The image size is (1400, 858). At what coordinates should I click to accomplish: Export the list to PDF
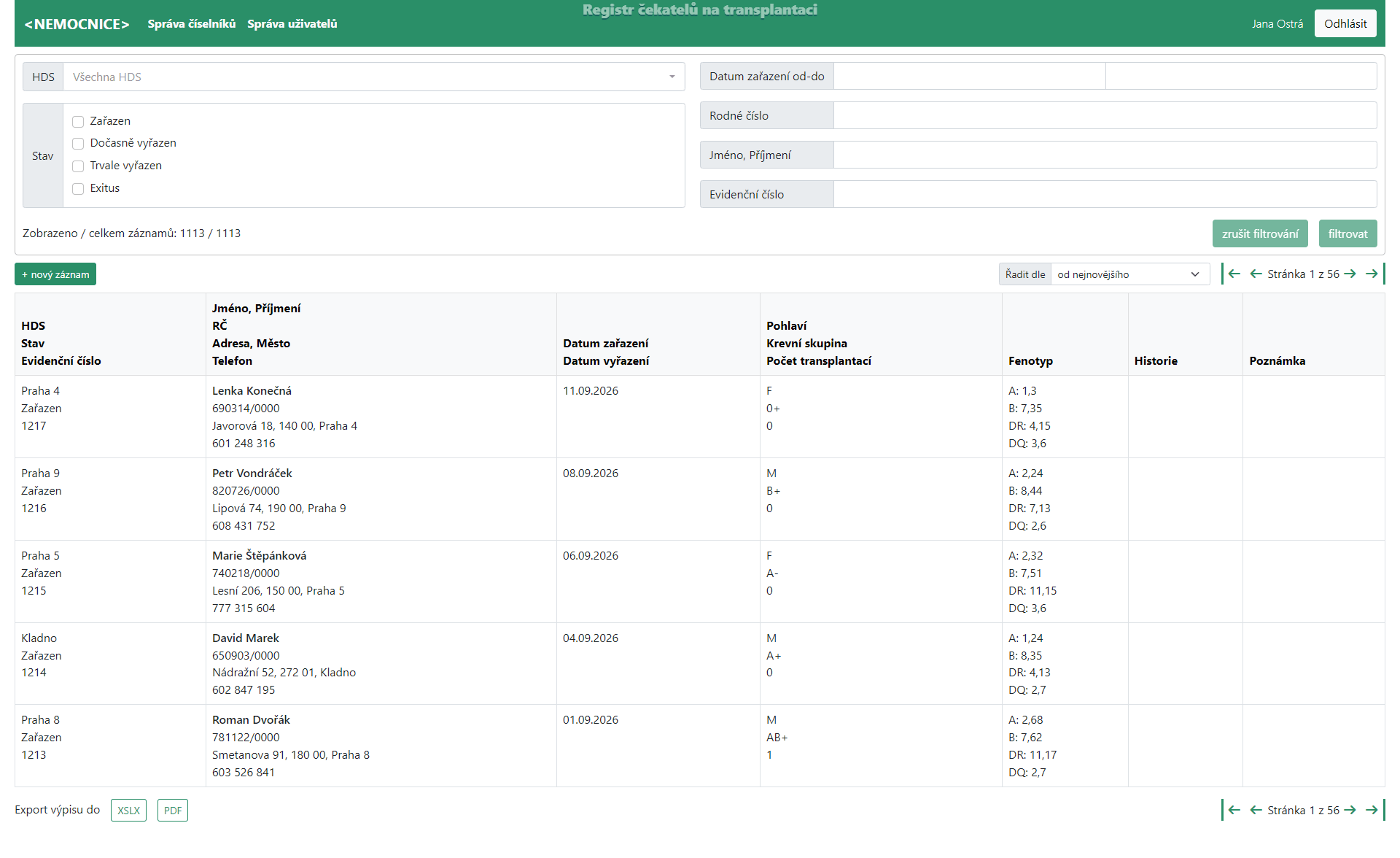[x=173, y=811]
